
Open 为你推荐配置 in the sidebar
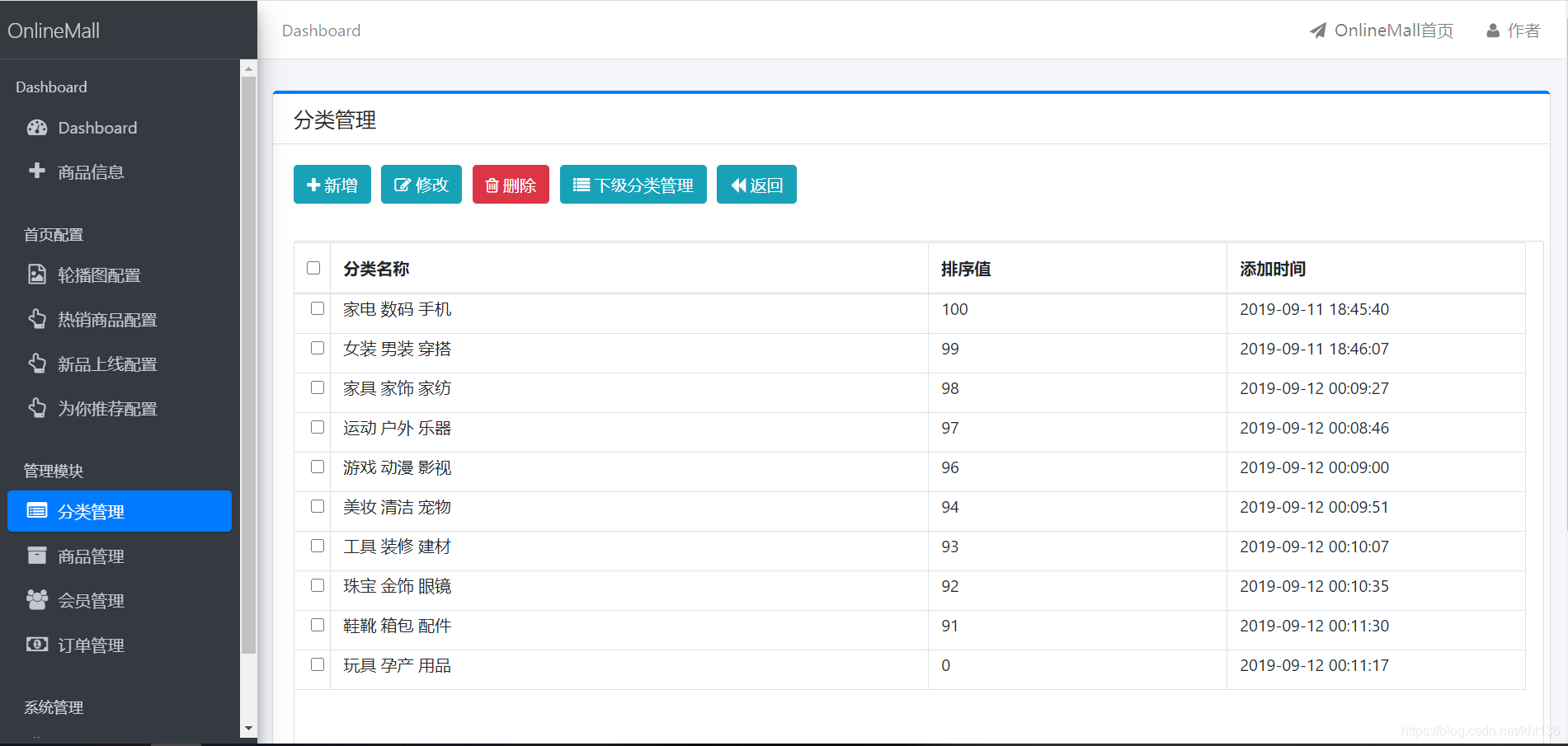coord(120,409)
